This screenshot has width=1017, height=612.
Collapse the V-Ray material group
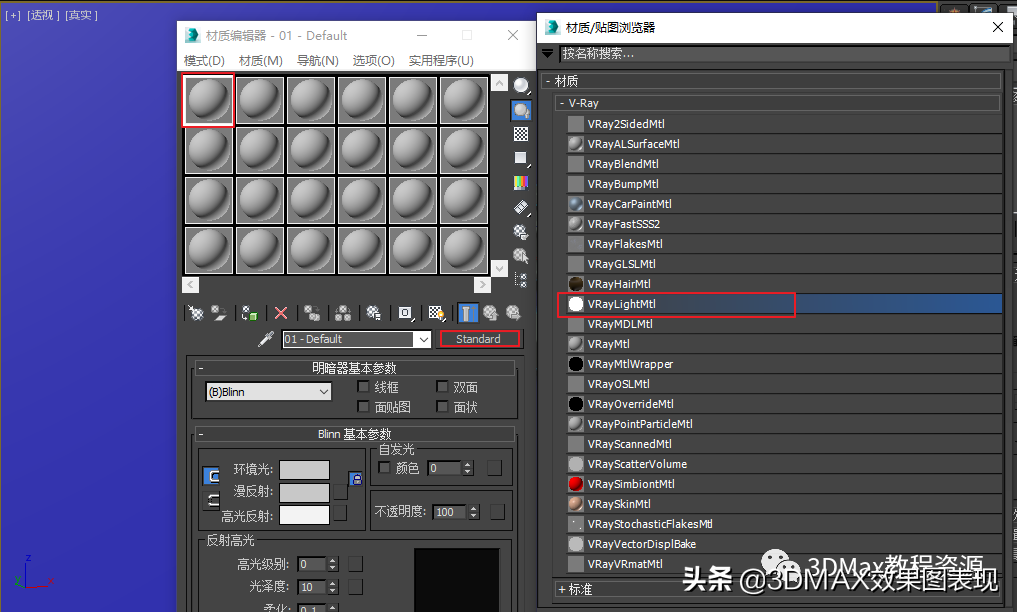pyautogui.click(x=562, y=103)
